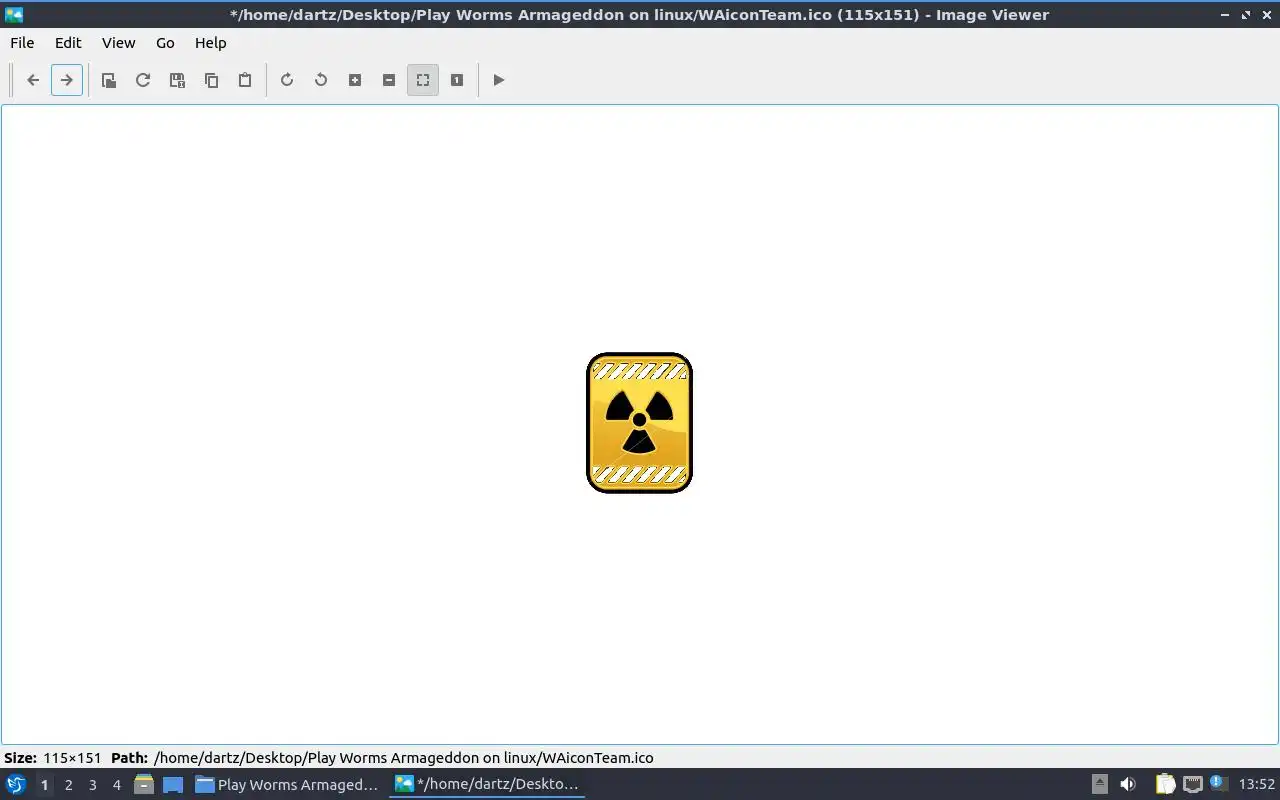Screen dimensions: 1280x800
Task: Rotate the image clockwise
Action: click(287, 80)
